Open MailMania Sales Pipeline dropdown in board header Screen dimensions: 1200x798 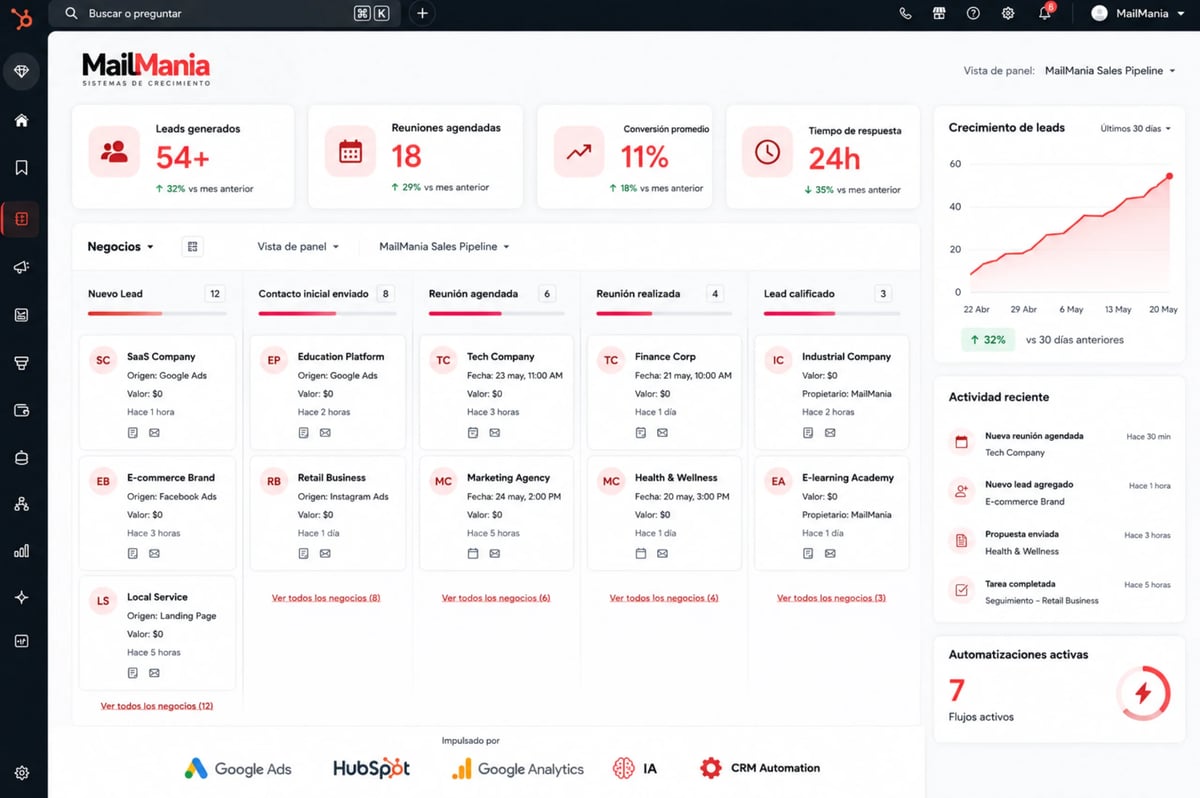[x=444, y=246]
